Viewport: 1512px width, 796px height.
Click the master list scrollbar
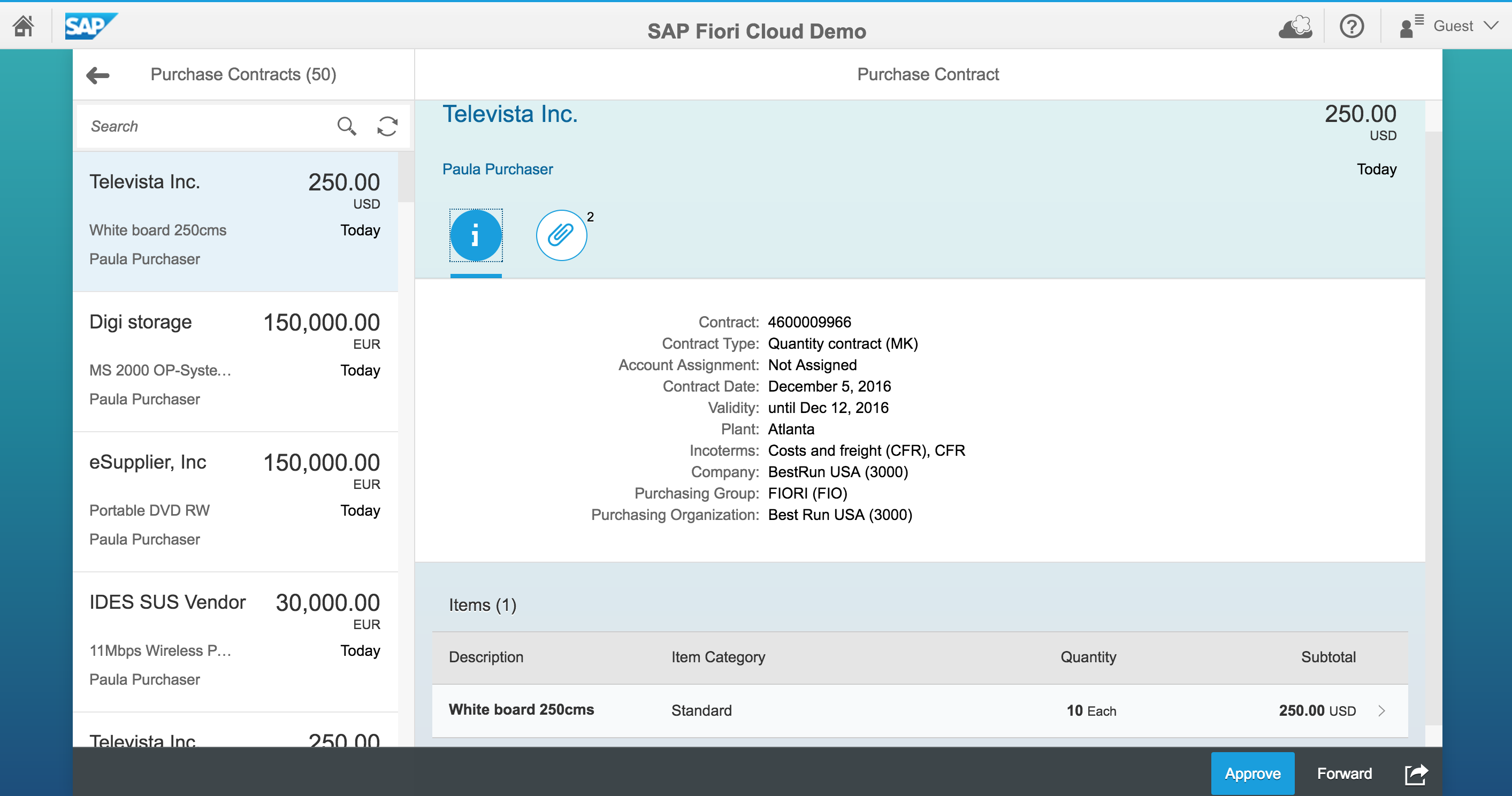tap(406, 177)
